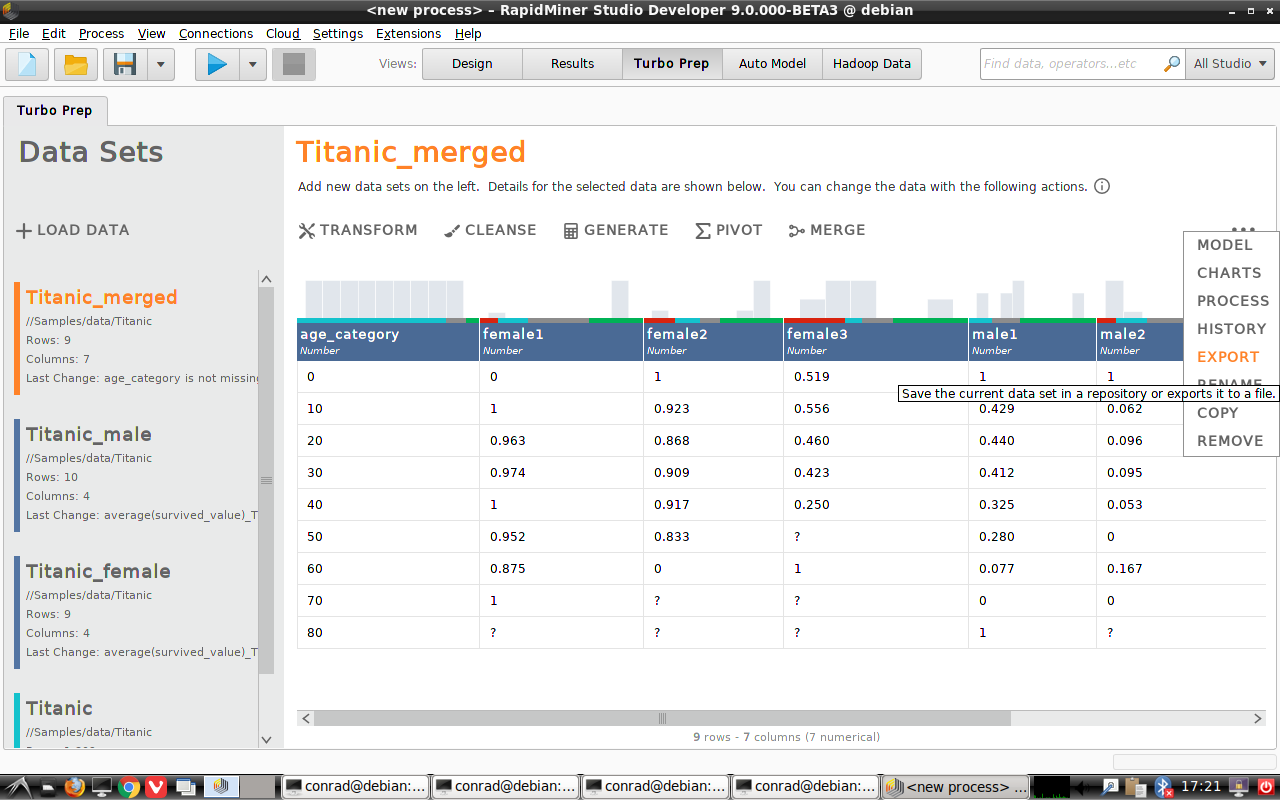Open the All Studio filter dropdown
The image size is (1280, 800).
[1230, 63]
